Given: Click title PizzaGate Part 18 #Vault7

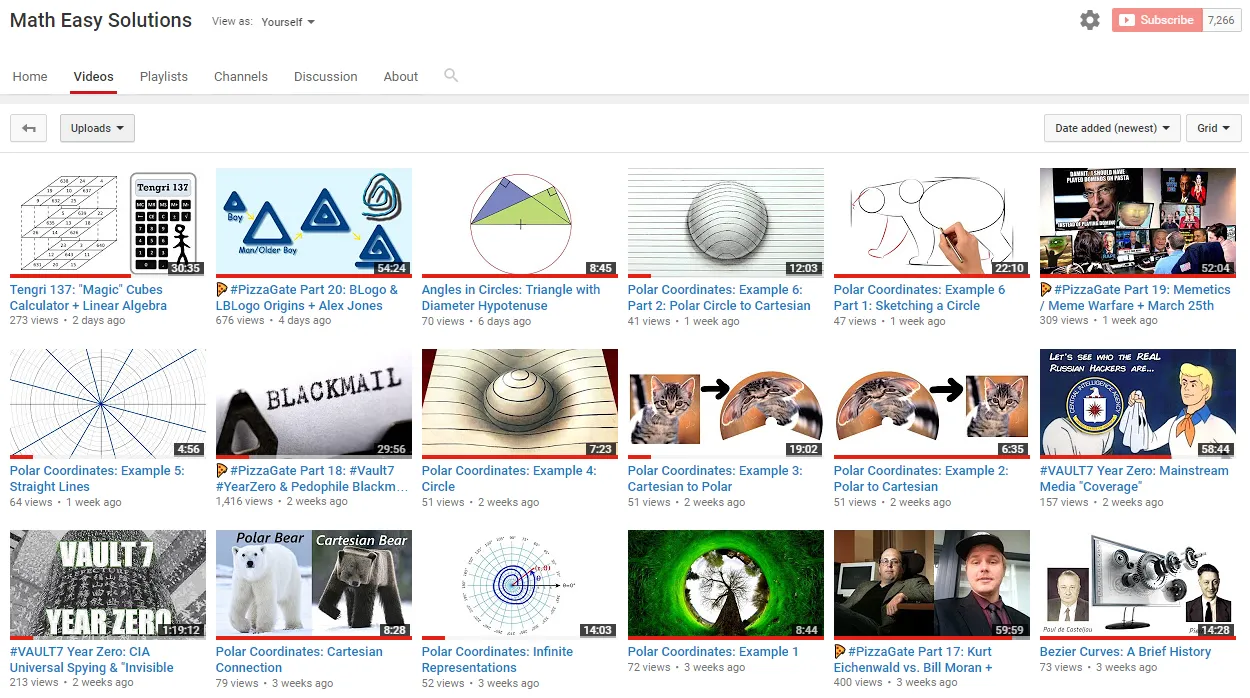Looking at the screenshot, I should click(312, 479).
